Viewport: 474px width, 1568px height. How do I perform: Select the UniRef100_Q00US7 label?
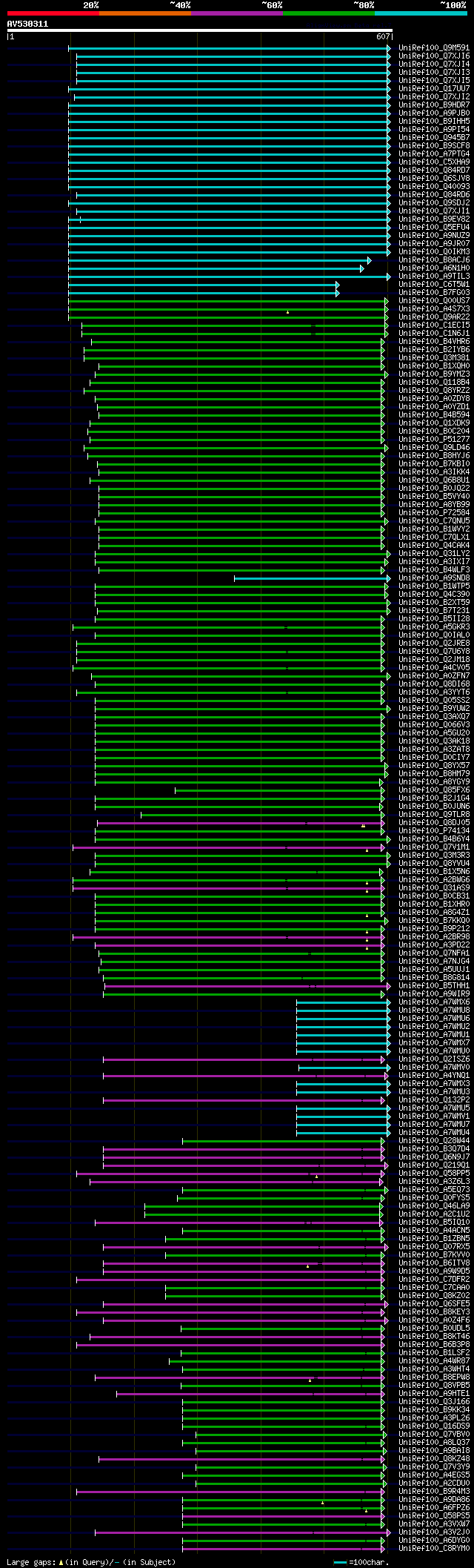point(434,300)
